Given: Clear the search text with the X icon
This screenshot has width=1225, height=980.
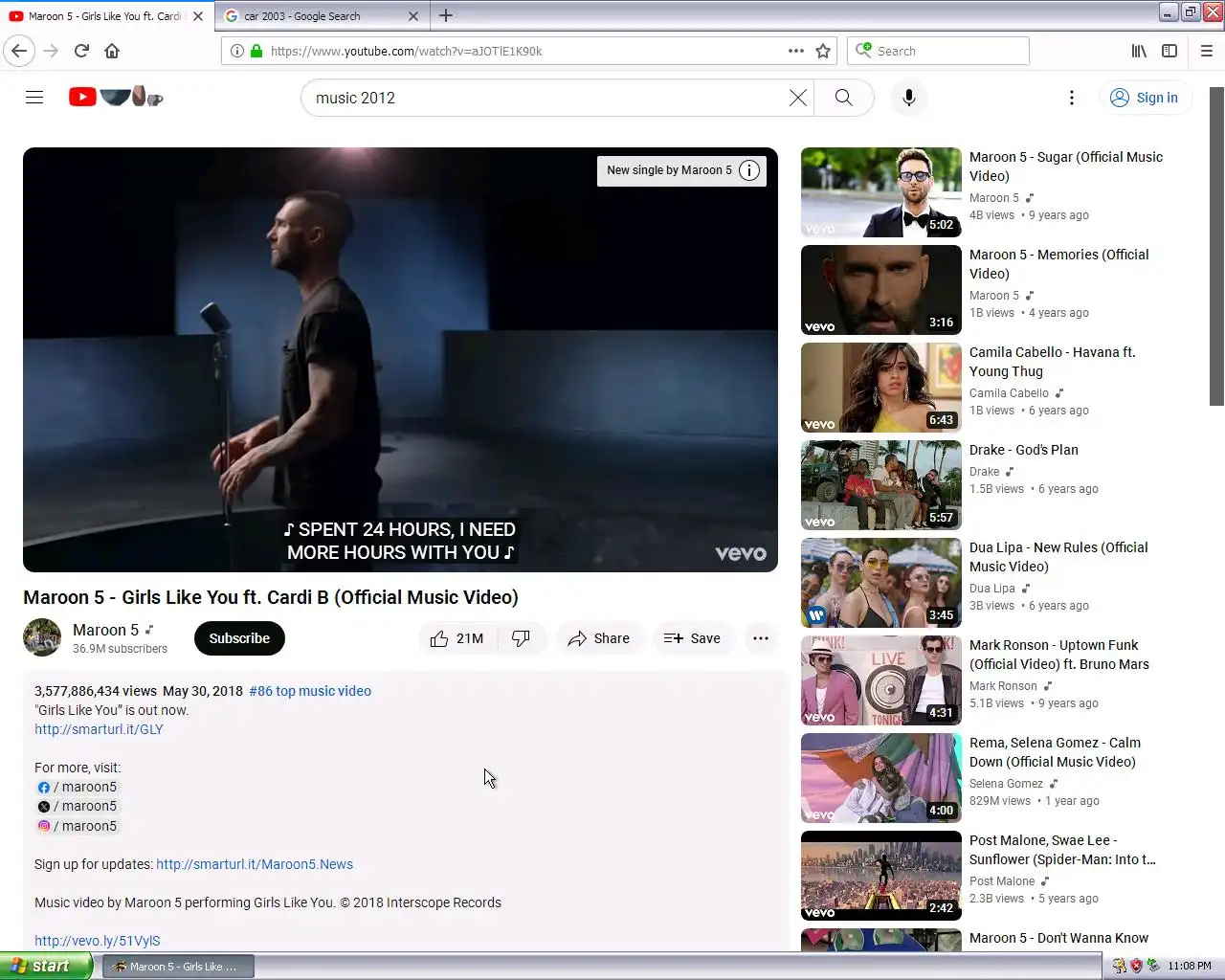Looking at the screenshot, I should 798,98.
